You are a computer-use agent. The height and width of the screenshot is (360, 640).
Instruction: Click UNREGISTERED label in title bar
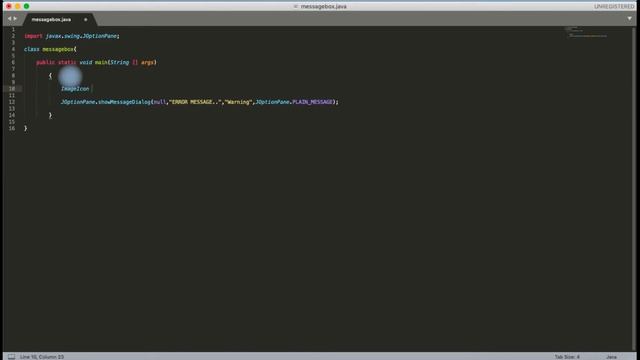pos(614,7)
